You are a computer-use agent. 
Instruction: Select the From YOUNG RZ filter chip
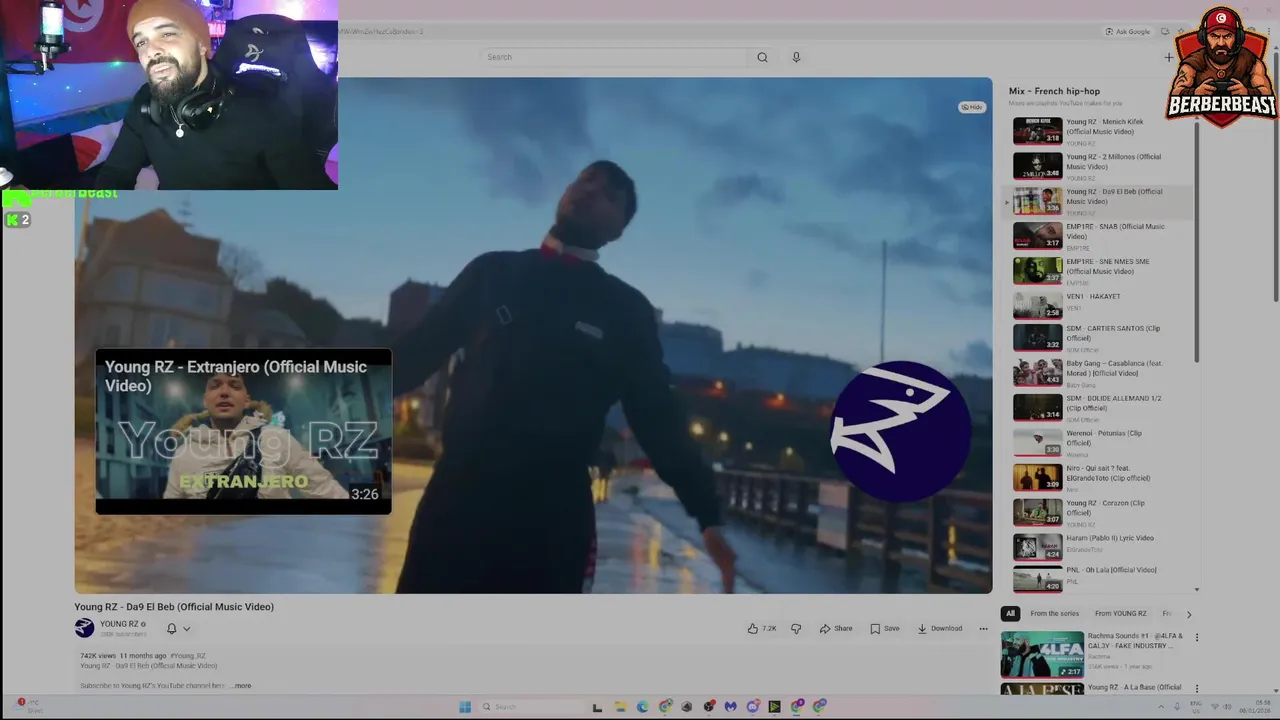click(x=1120, y=614)
